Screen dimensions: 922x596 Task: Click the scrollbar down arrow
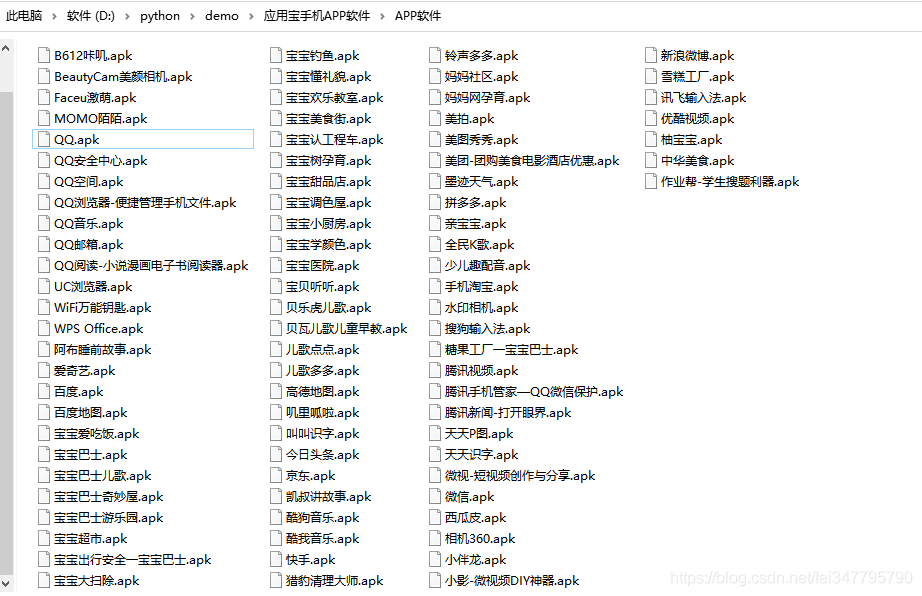6,584
